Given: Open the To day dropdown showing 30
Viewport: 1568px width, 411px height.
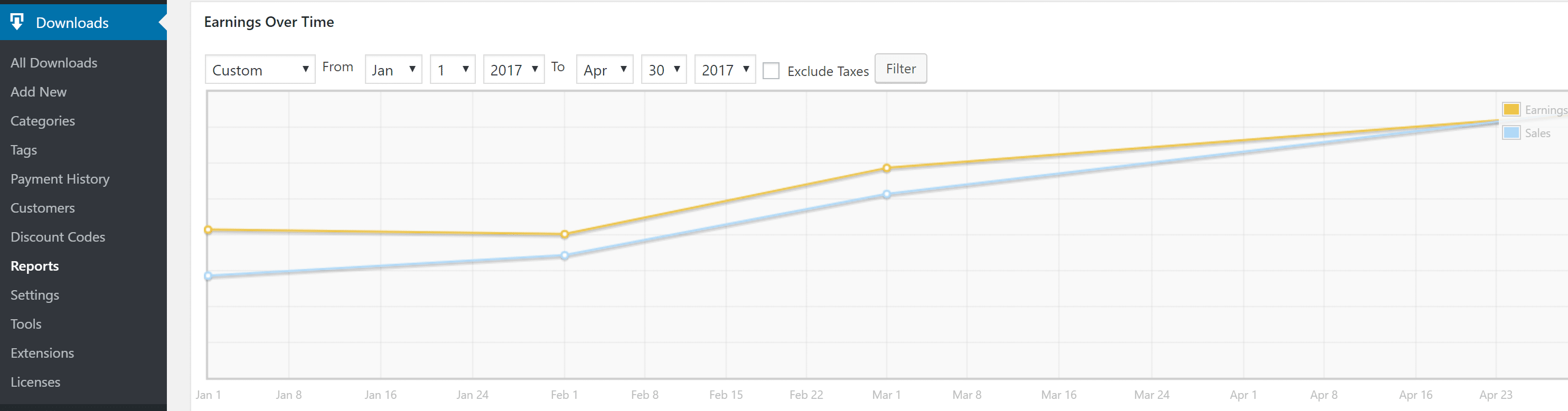Looking at the screenshot, I should point(663,70).
